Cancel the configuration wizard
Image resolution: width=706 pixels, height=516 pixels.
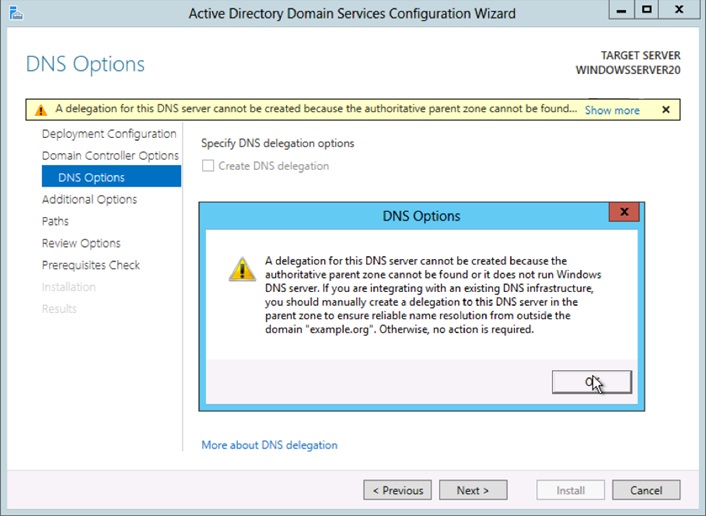(646, 490)
